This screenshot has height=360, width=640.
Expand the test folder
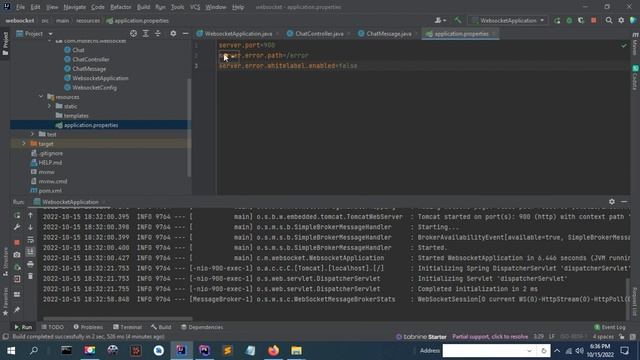(33, 134)
